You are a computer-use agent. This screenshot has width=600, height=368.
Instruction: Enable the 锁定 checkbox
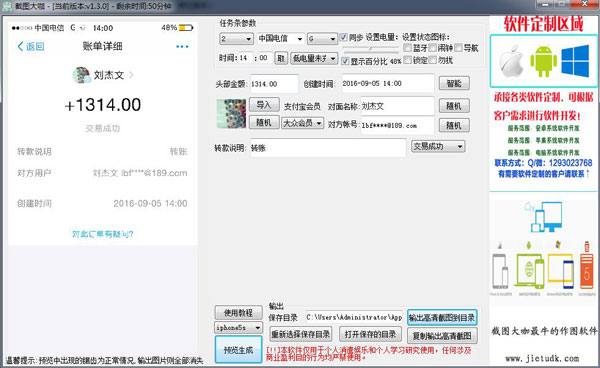pyautogui.click(x=408, y=60)
